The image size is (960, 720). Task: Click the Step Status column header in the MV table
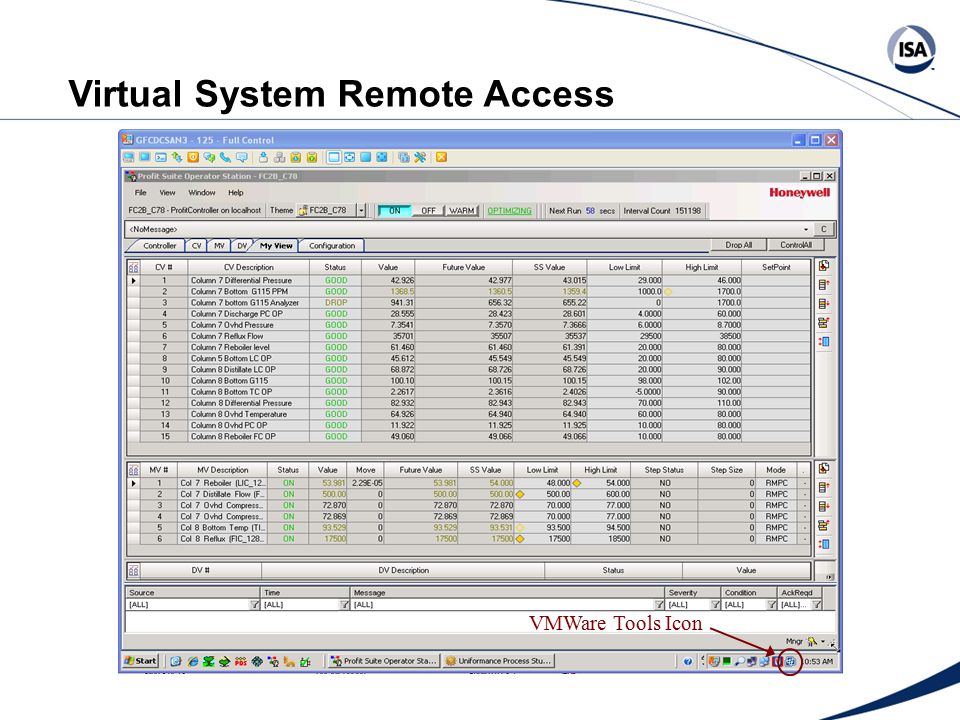click(664, 470)
